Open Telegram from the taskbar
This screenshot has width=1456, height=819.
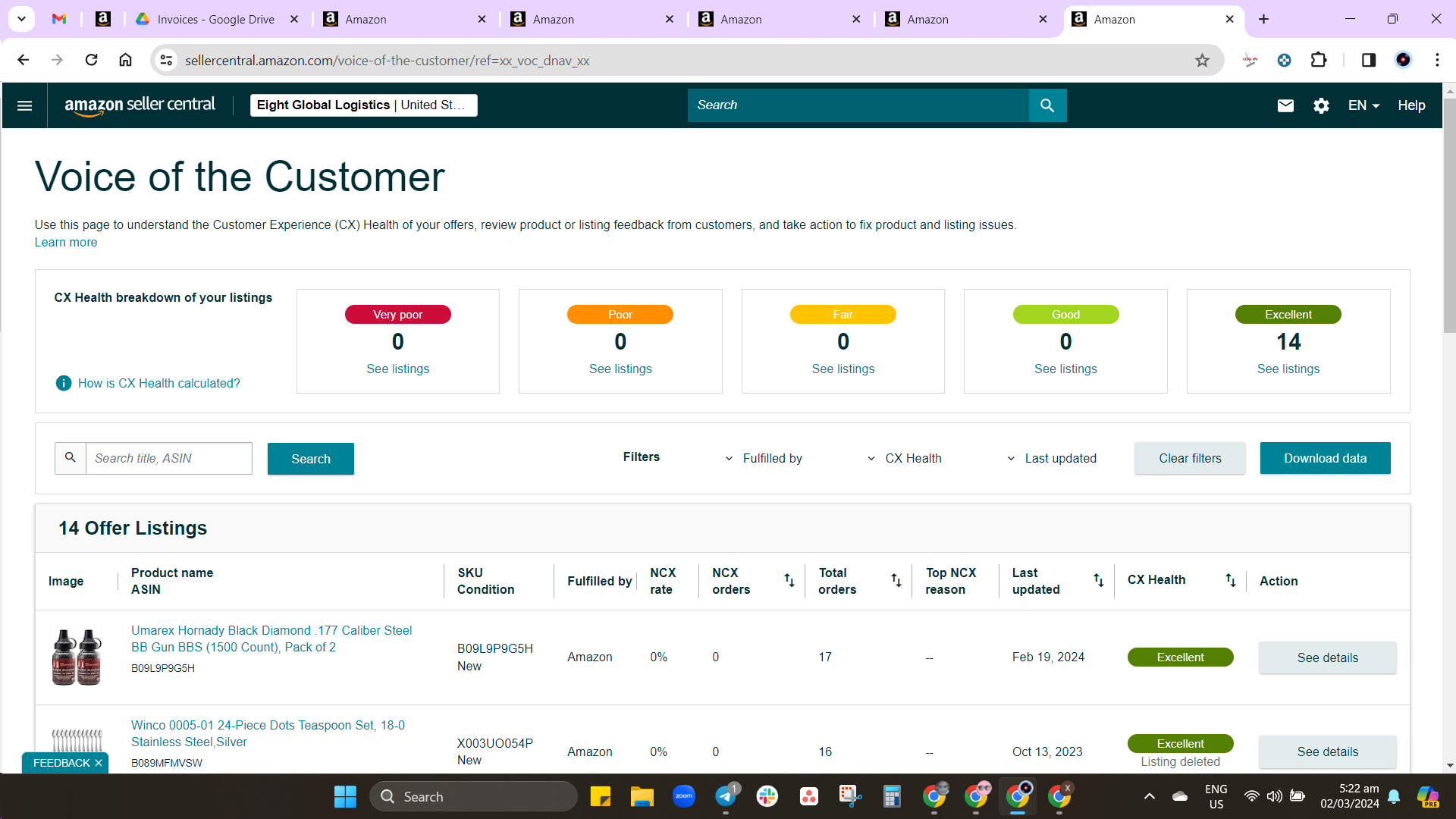tap(726, 796)
